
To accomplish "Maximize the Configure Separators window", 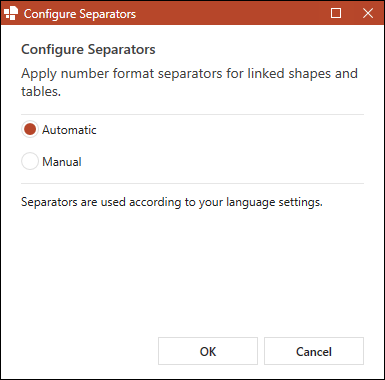I will coord(336,13).
